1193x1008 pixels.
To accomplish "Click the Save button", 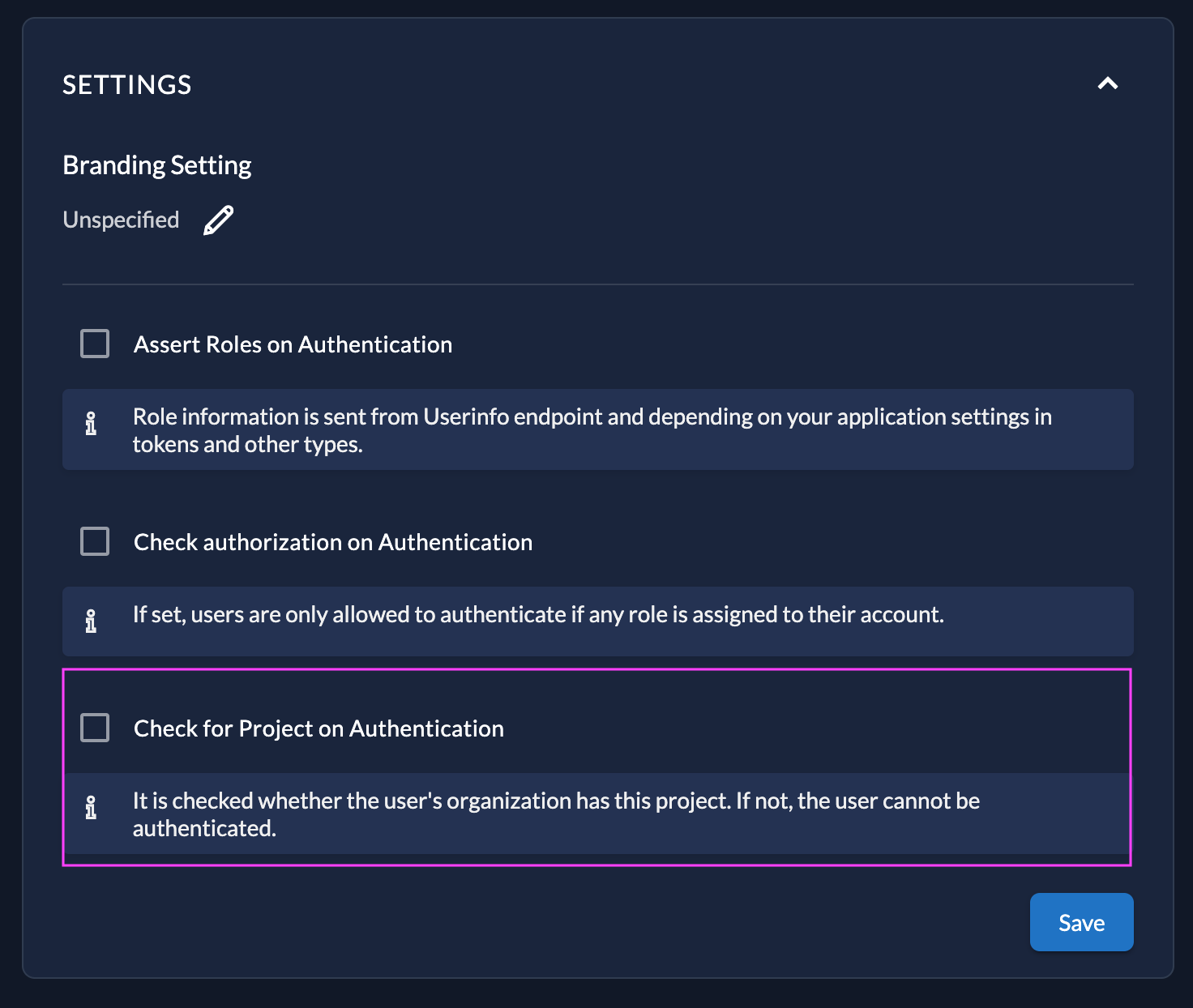I will point(1081,922).
